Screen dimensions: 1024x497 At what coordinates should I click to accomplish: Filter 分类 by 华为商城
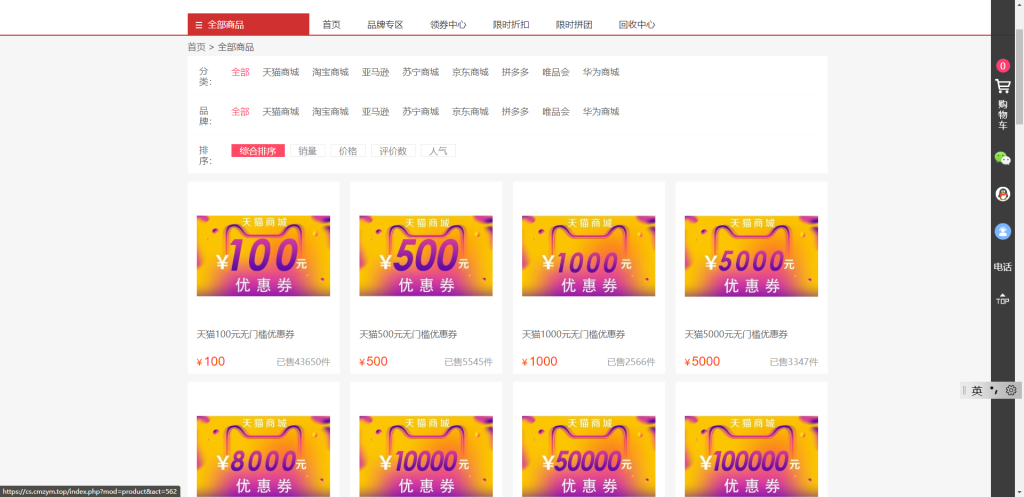click(601, 72)
